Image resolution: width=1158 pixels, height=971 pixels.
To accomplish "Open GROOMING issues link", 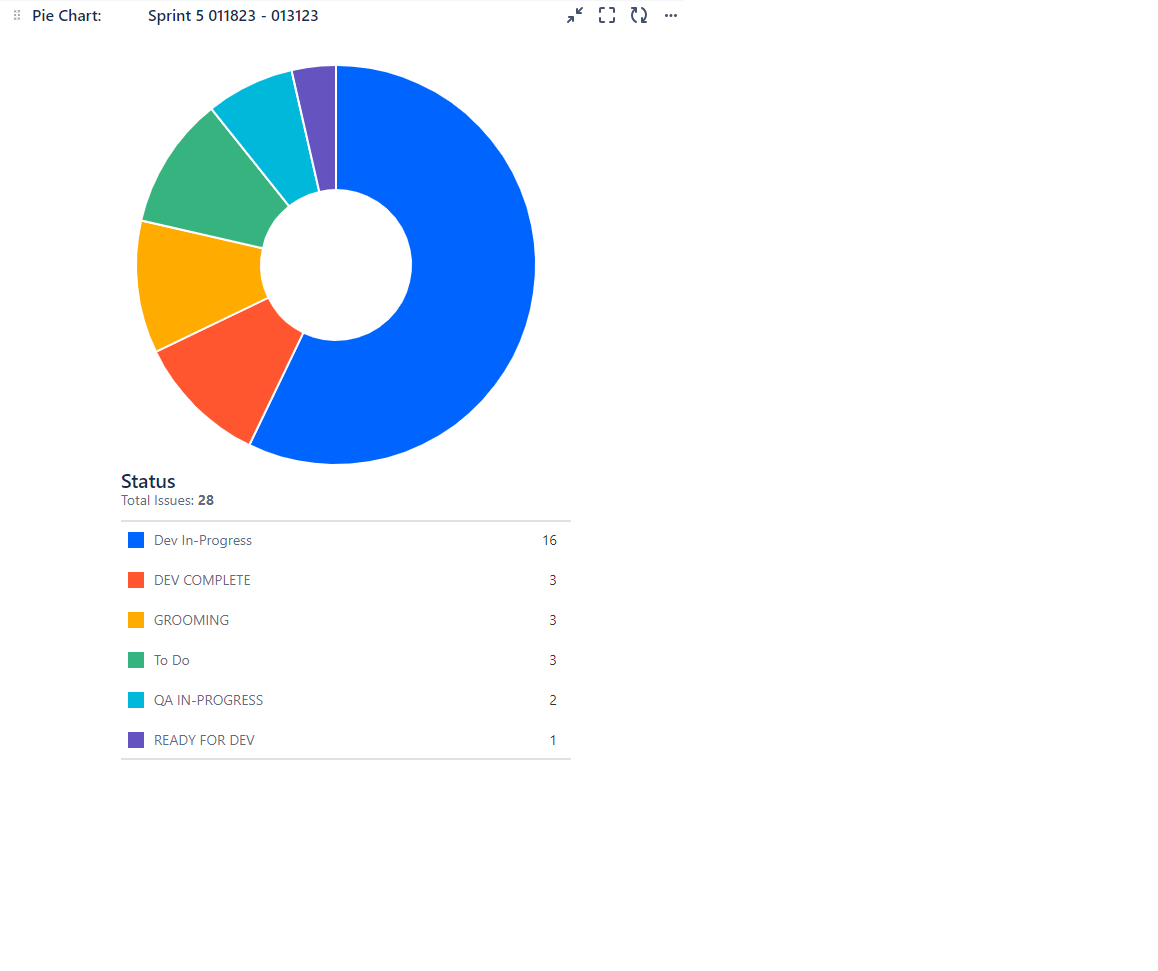I will (x=191, y=620).
